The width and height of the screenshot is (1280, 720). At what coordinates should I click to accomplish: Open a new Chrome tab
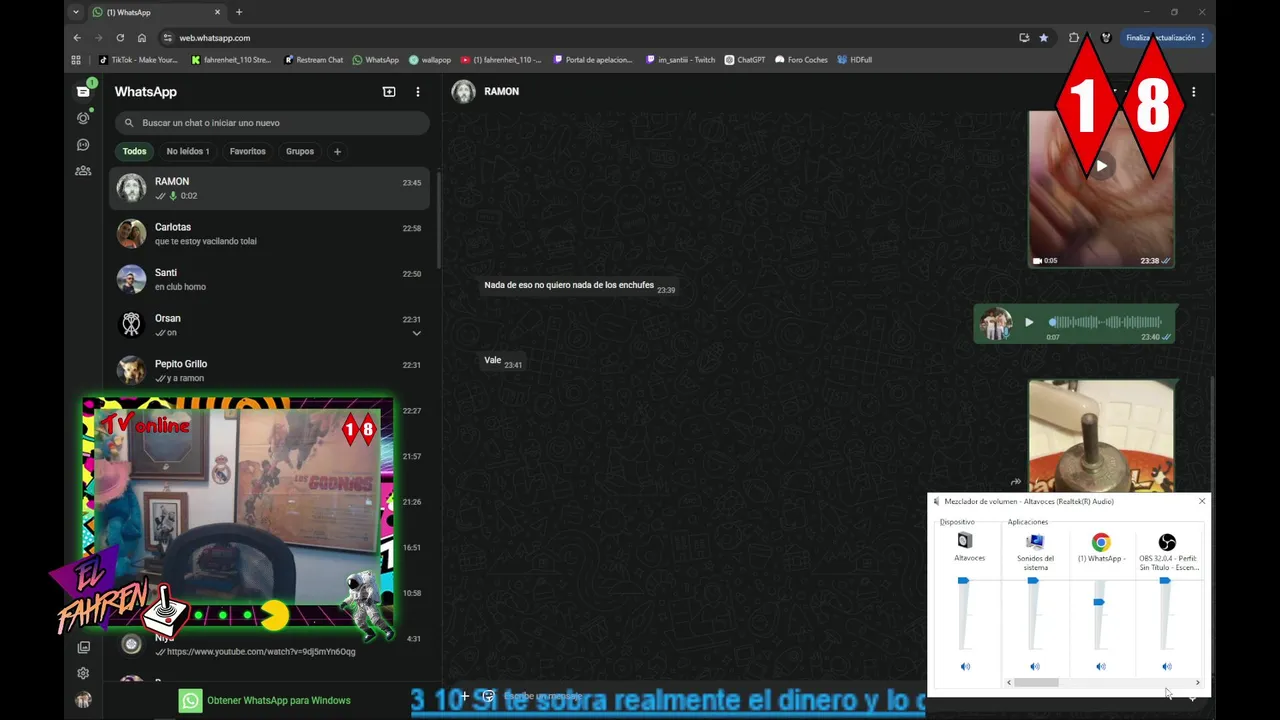239,12
